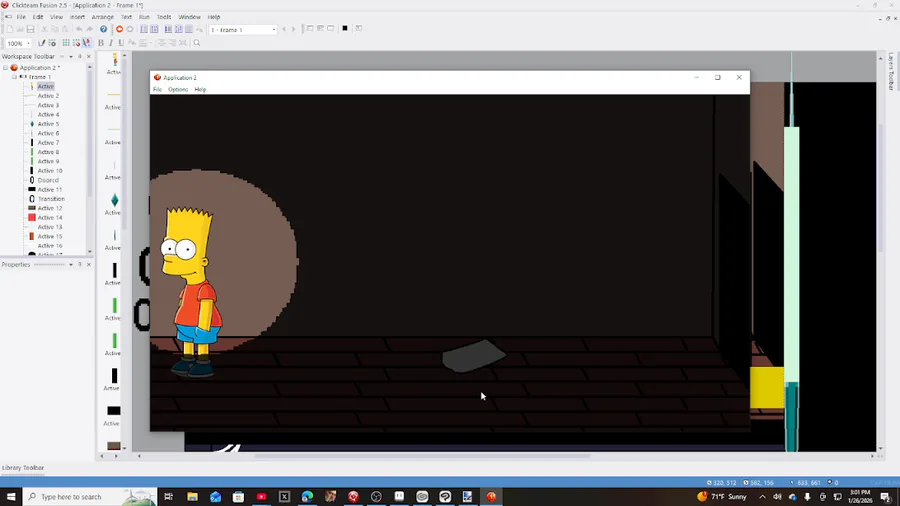900x506 pixels.
Task: Click the New document icon
Action: pos(9,29)
